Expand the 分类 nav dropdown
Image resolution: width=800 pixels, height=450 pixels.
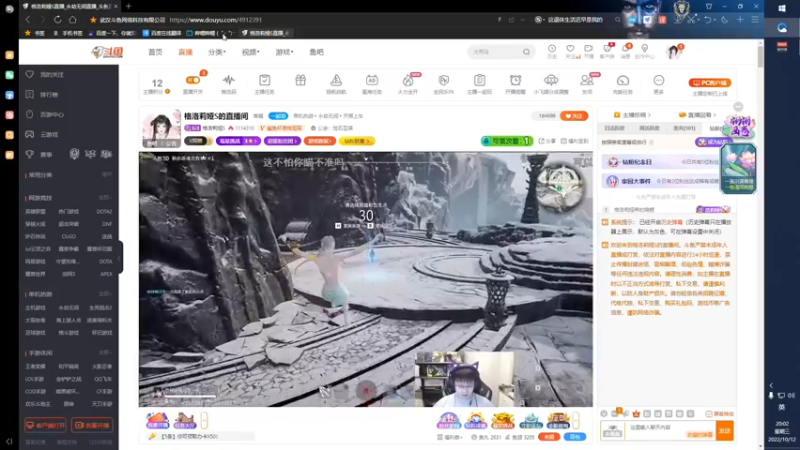coord(217,52)
